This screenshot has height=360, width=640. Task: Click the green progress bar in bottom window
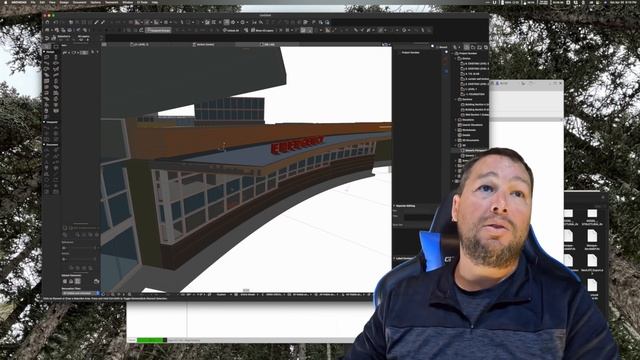(152, 340)
